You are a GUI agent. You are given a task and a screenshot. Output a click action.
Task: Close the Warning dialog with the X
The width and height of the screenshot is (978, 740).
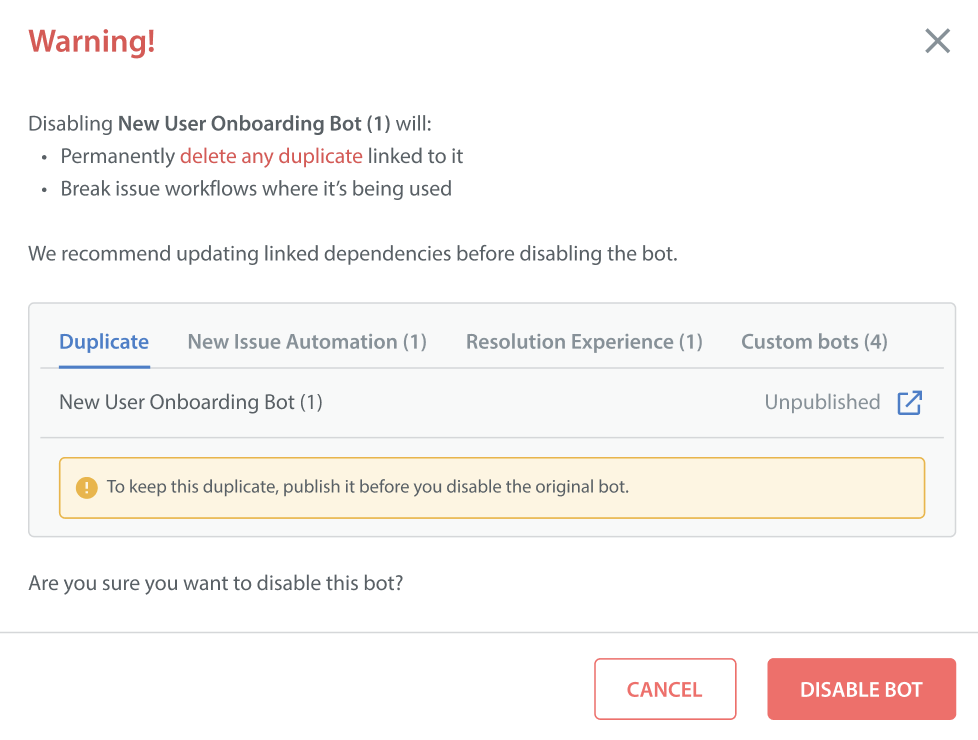pos(937,41)
